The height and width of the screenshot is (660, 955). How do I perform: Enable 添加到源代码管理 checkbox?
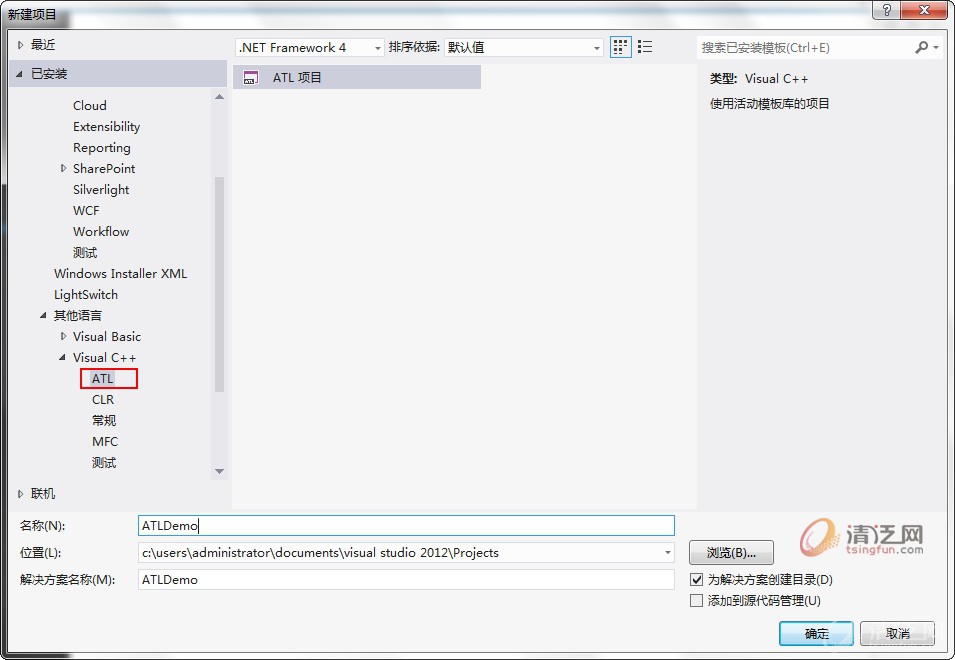(x=697, y=600)
